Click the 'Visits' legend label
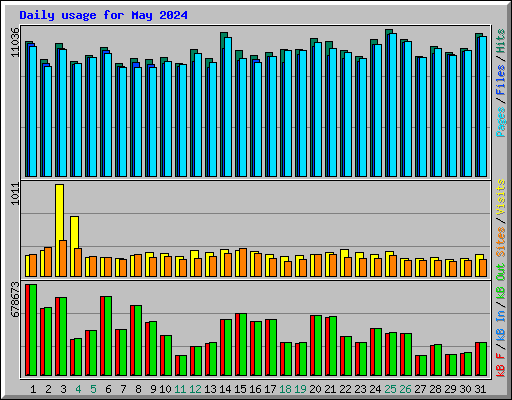The image size is (512, 400). [x=501, y=197]
